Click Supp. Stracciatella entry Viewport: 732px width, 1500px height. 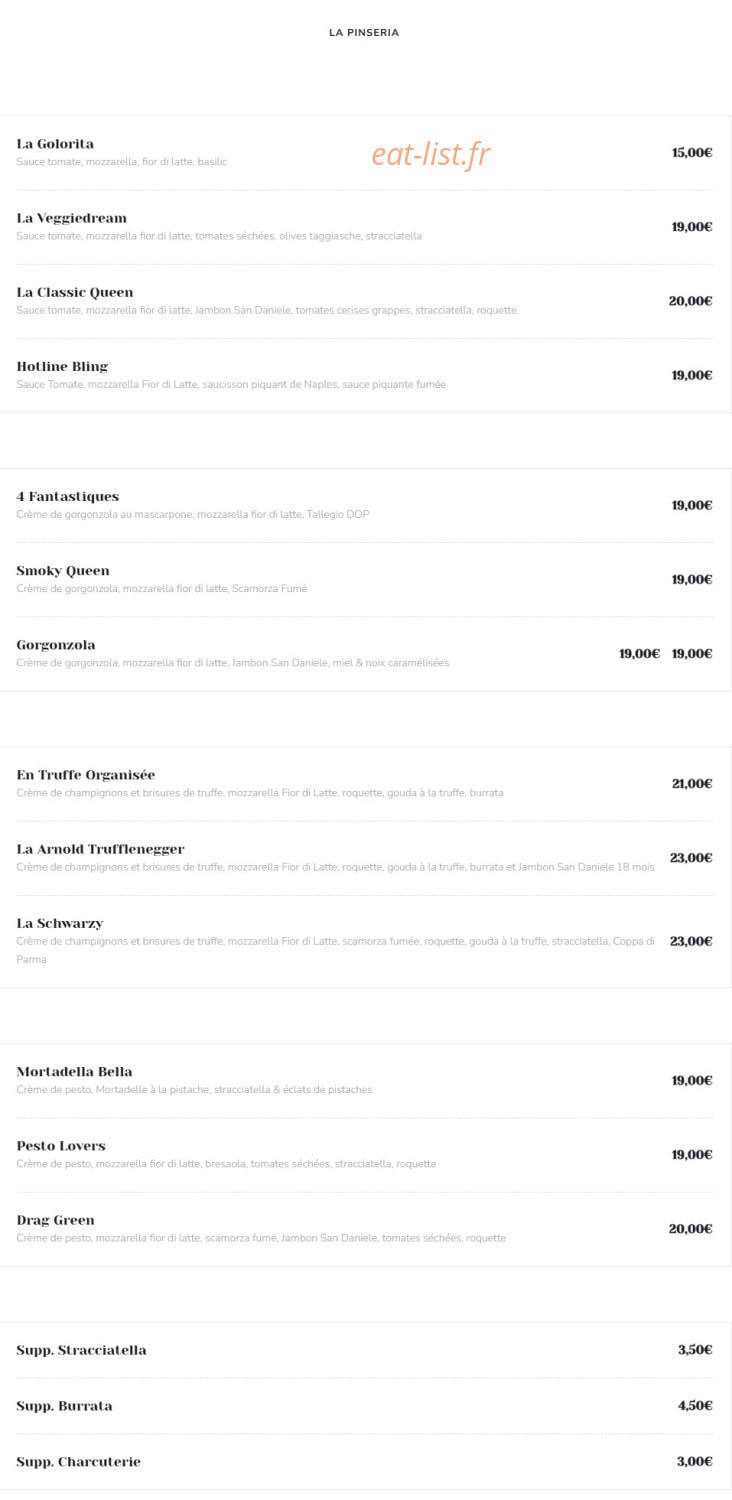[81, 1350]
